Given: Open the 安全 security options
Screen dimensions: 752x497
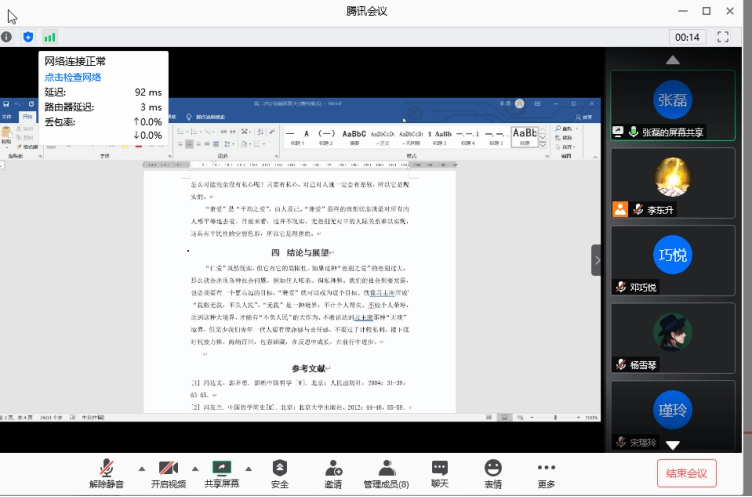Looking at the screenshot, I should pos(279,473).
